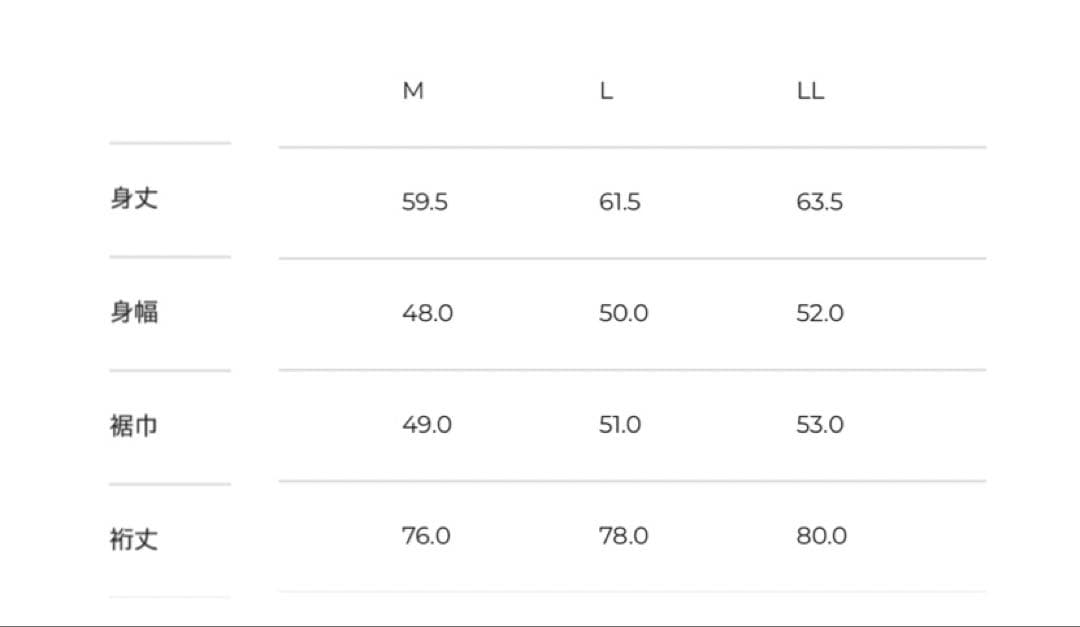Click the 53.0 measurement cell
Viewport: 1080px width, 627px height.
tap(820, 425)
